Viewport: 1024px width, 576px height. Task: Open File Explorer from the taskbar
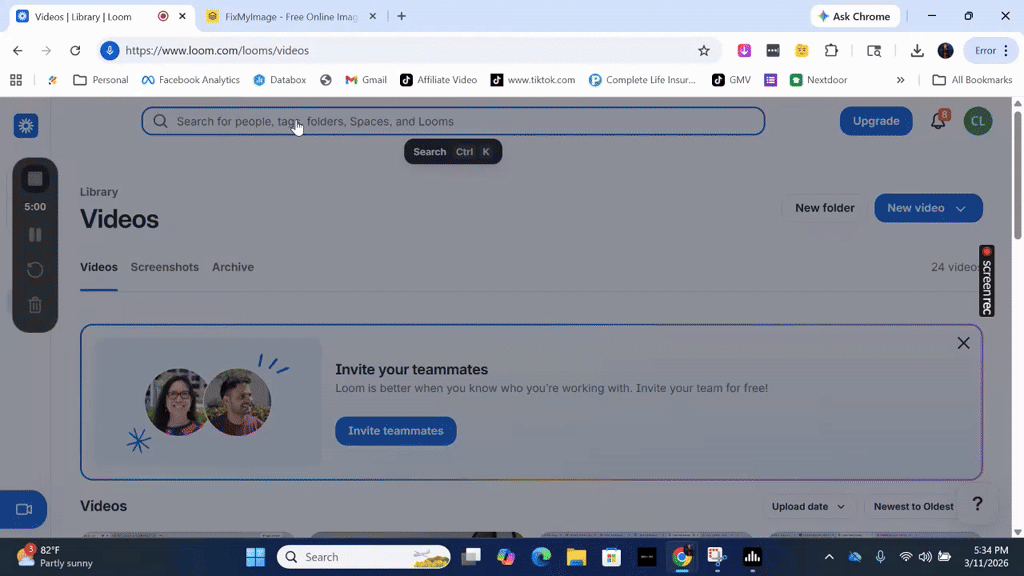pos(576,557)
